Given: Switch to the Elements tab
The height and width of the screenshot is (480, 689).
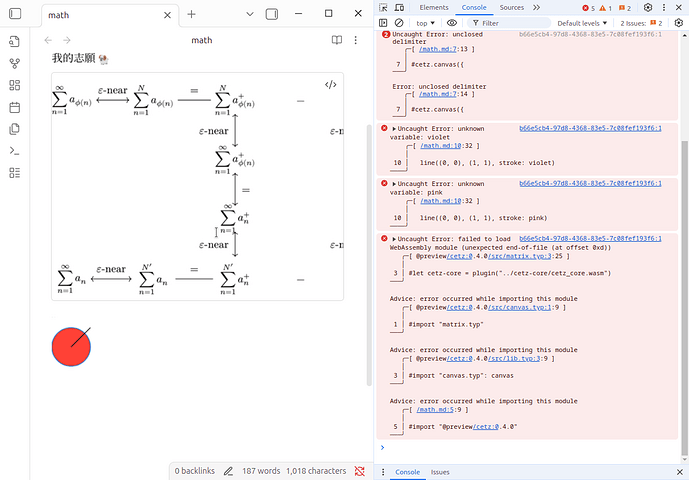Looking at the screenshot, I should [x=433, y=7].
